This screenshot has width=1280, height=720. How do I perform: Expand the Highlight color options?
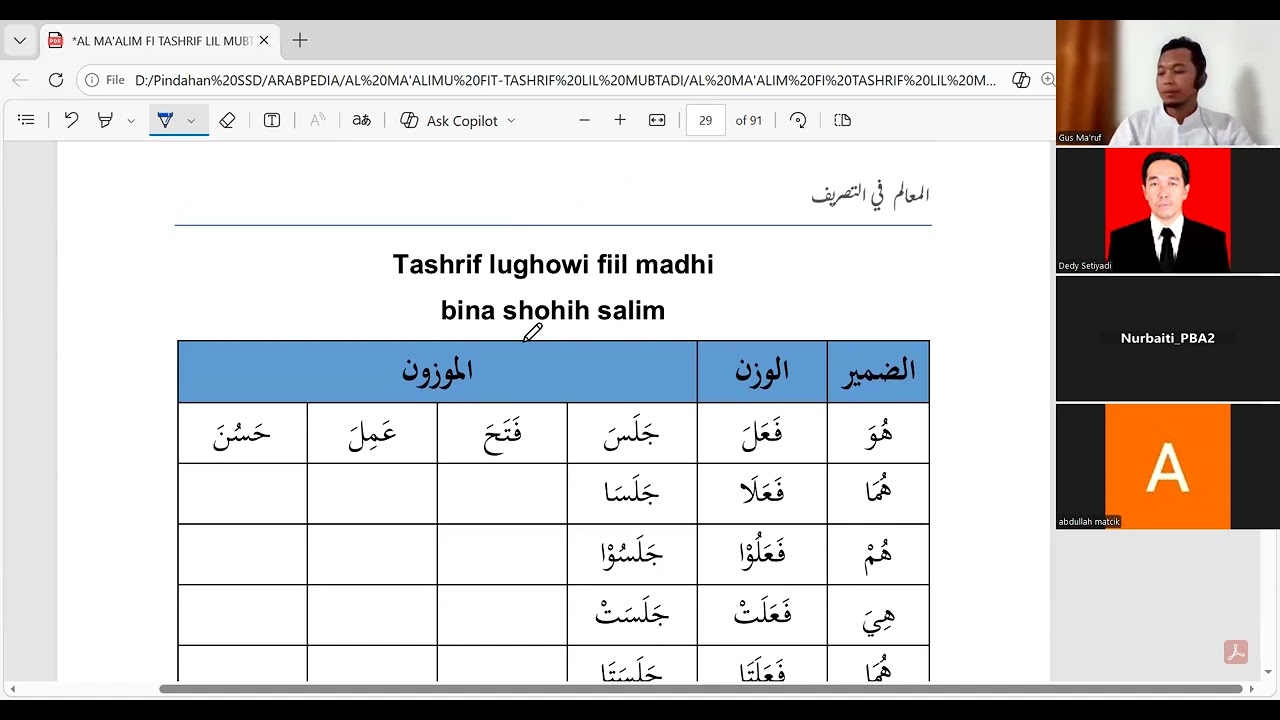[131, 120]
